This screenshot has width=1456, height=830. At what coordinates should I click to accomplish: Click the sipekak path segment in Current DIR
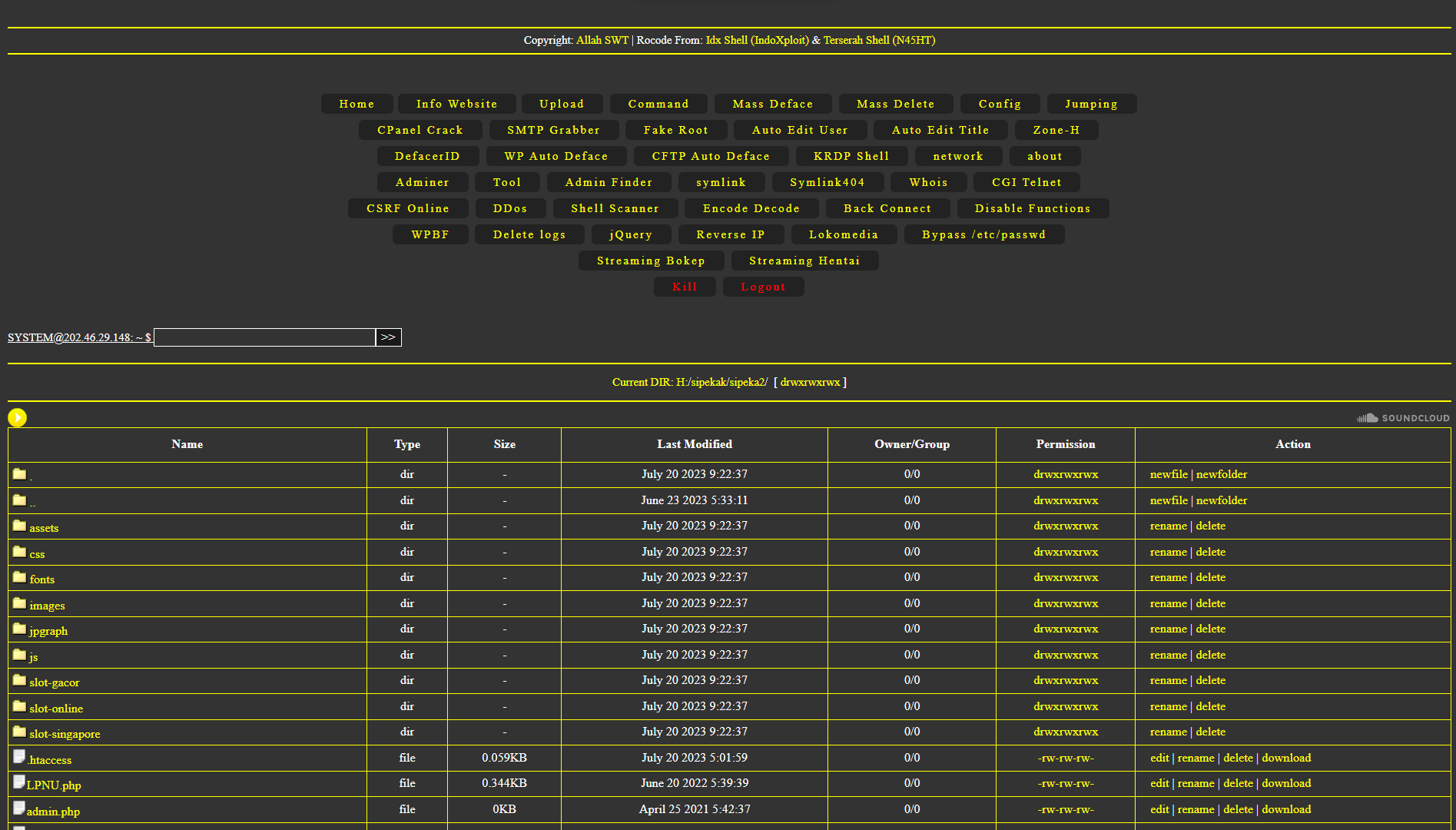(x=709, y=382)
